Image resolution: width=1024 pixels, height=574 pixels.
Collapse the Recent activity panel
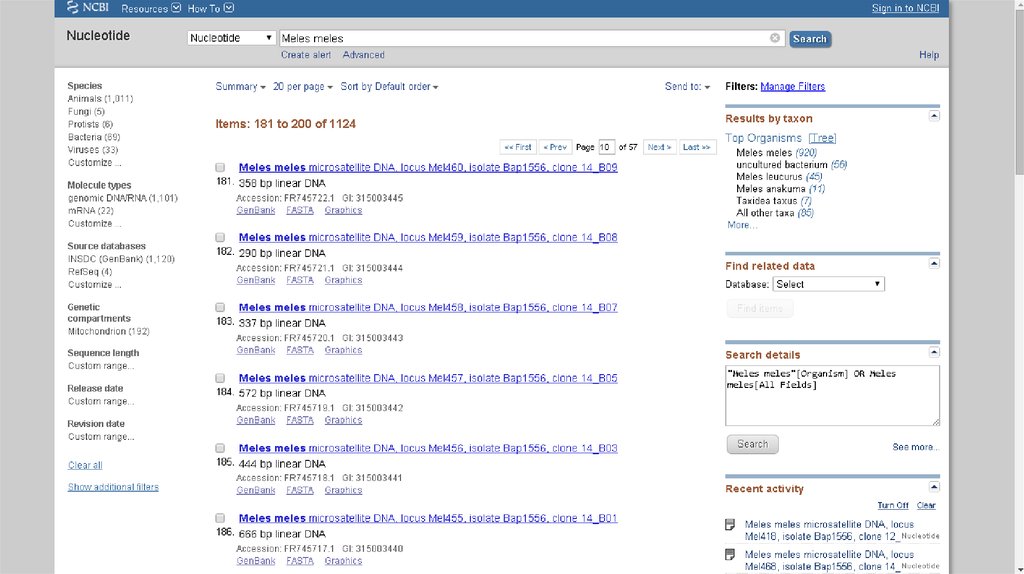[x=934, y=487]
